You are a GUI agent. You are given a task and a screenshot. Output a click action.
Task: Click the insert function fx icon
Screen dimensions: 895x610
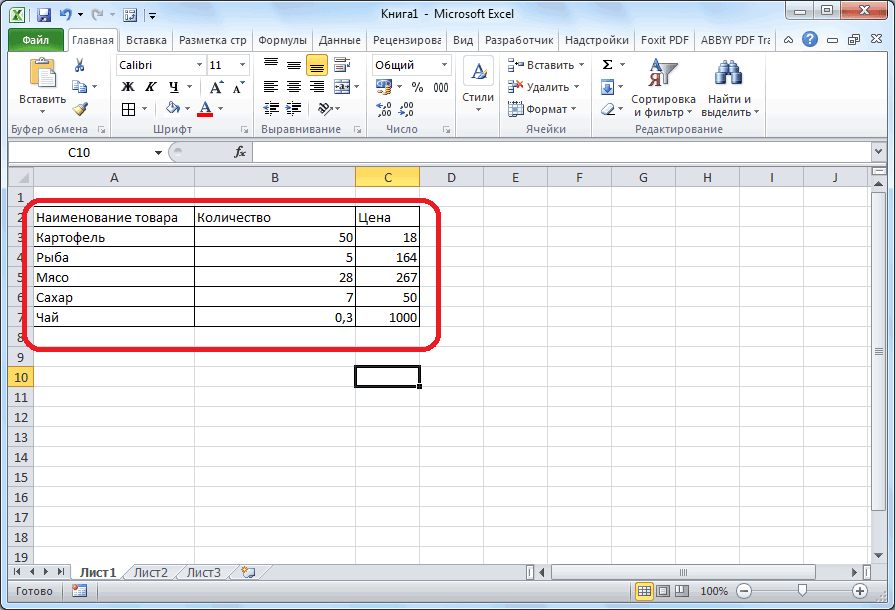pos(240,152)
